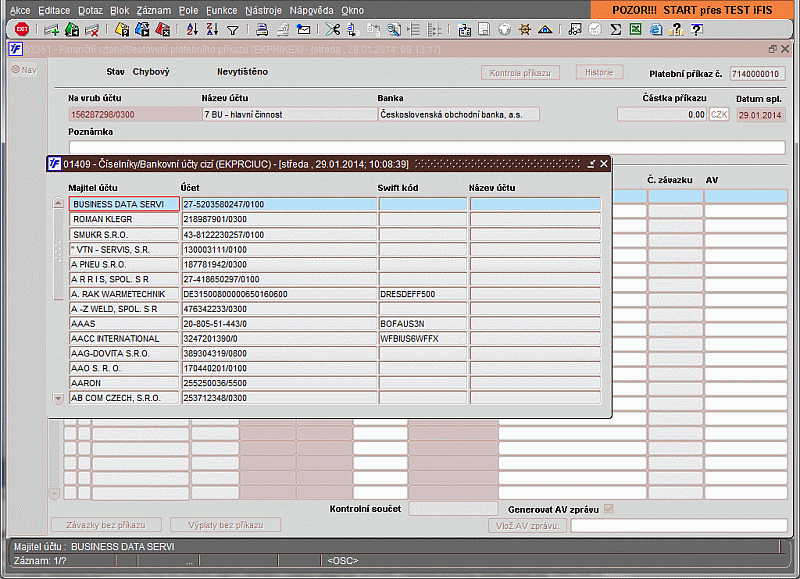Select the A PNEU S.R.O. row
This screenshot has height=579, width=800.
coord(124,264)
